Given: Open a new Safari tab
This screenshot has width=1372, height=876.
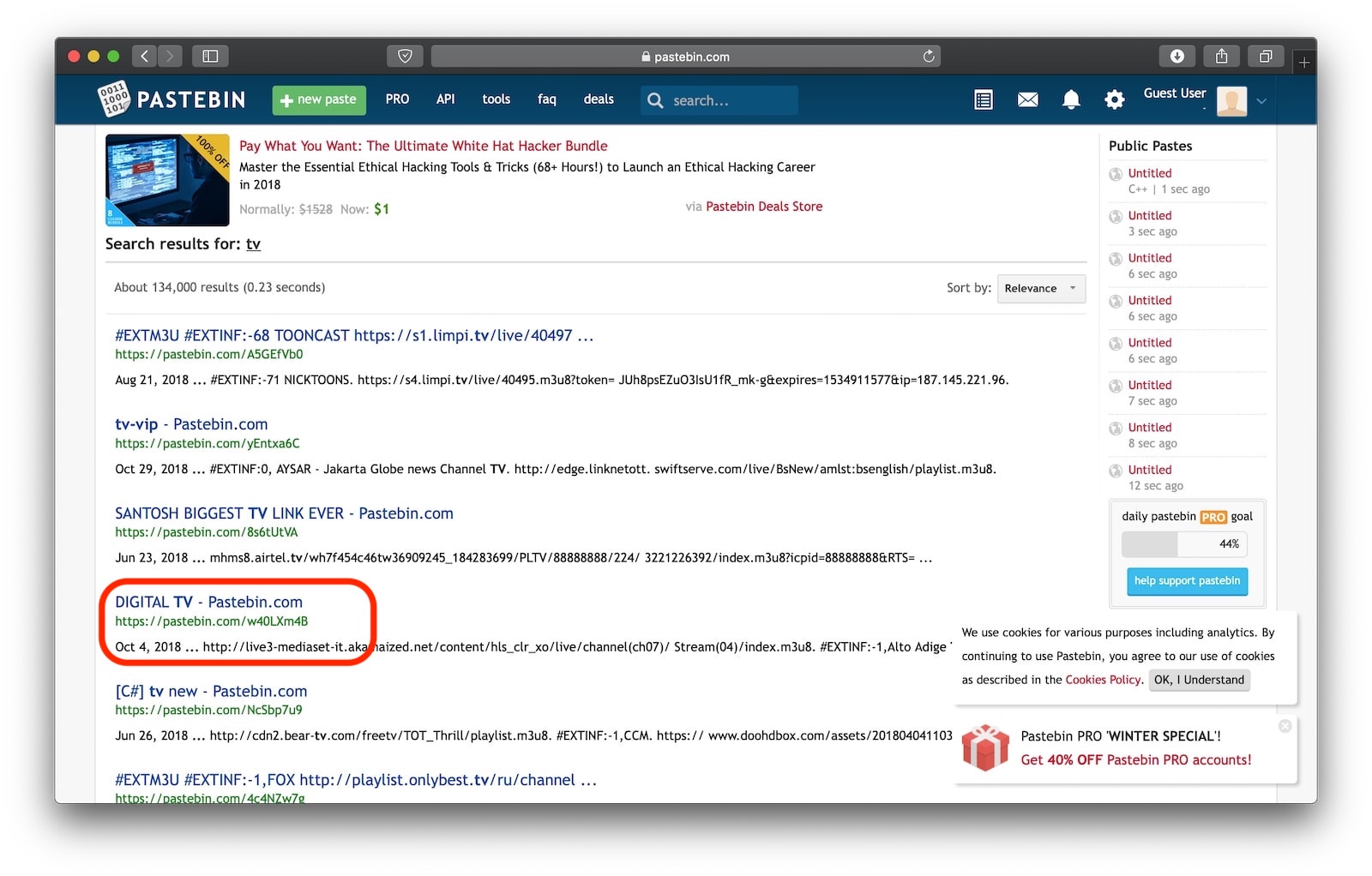Looking at the screenshot, I should point(1304,62).
